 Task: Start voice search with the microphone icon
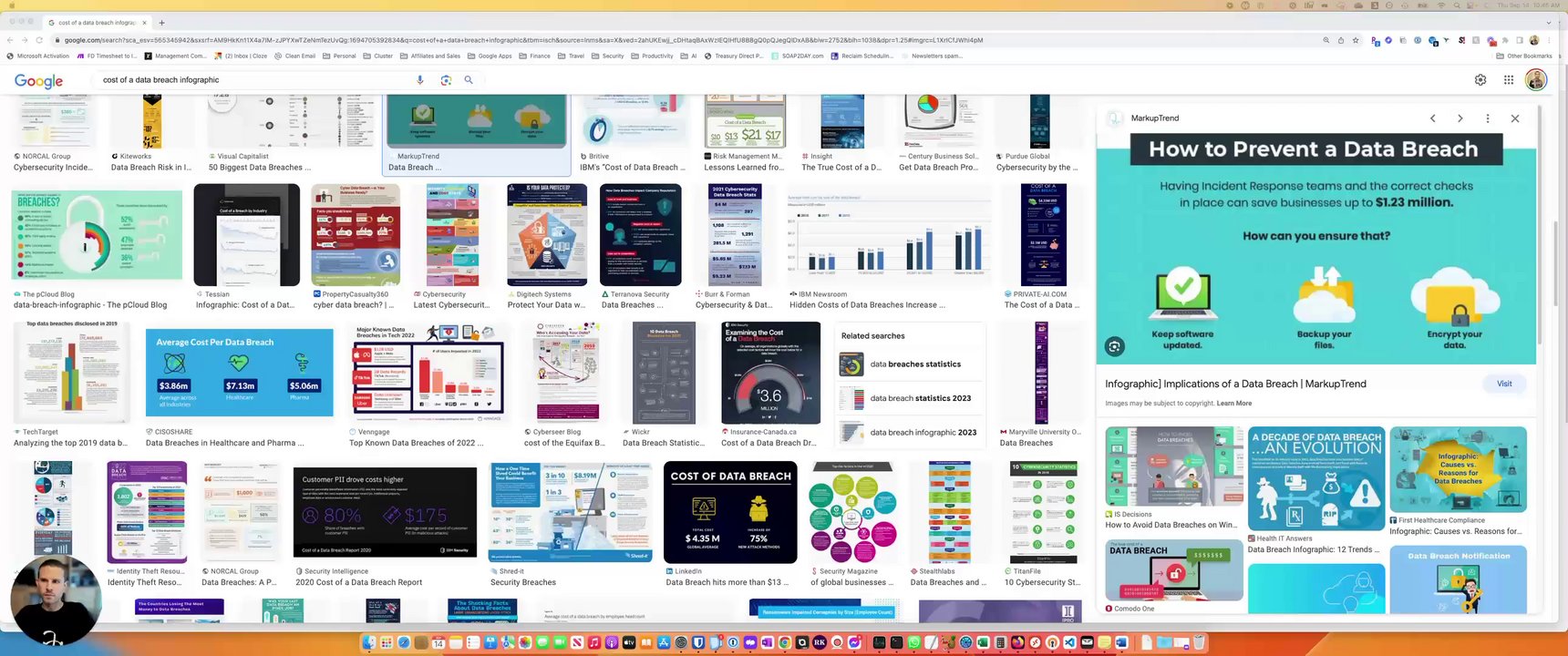[420, 80]
